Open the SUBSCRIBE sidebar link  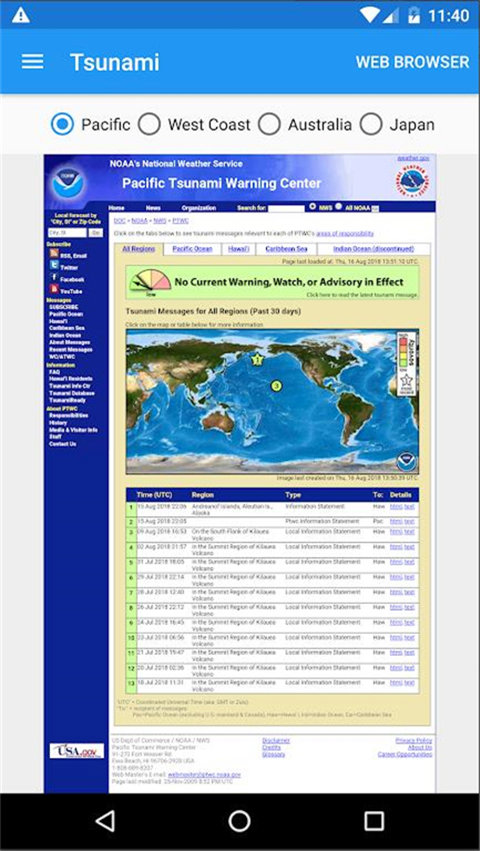[63, 307]
